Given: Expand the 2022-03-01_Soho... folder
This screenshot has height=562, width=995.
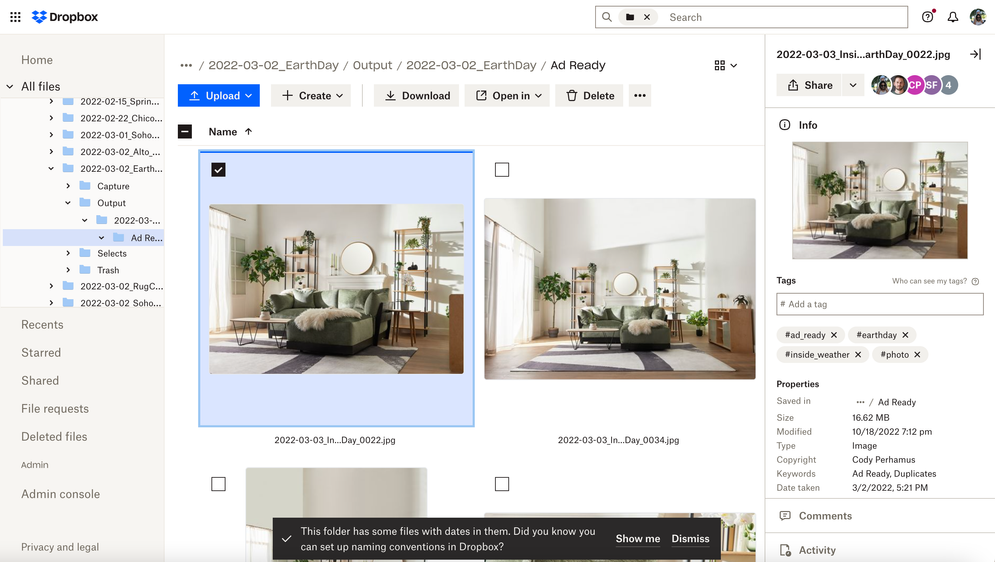Looking at the screenshot, I should click(x=51, y=135).
